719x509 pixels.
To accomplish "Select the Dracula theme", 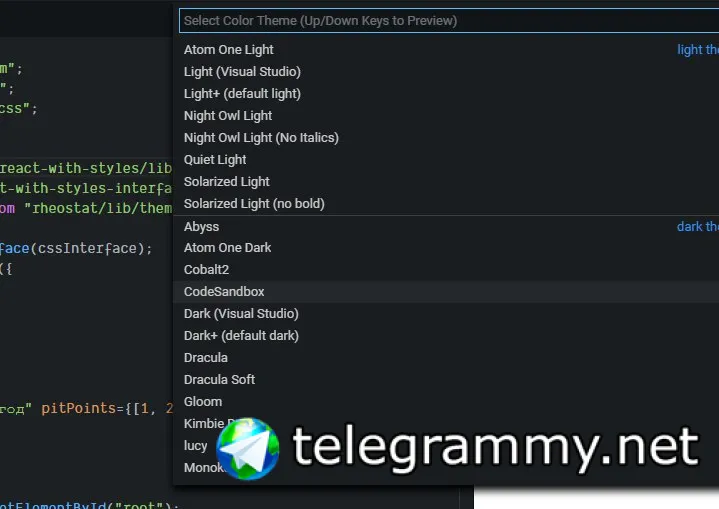I will coord(446,358).
